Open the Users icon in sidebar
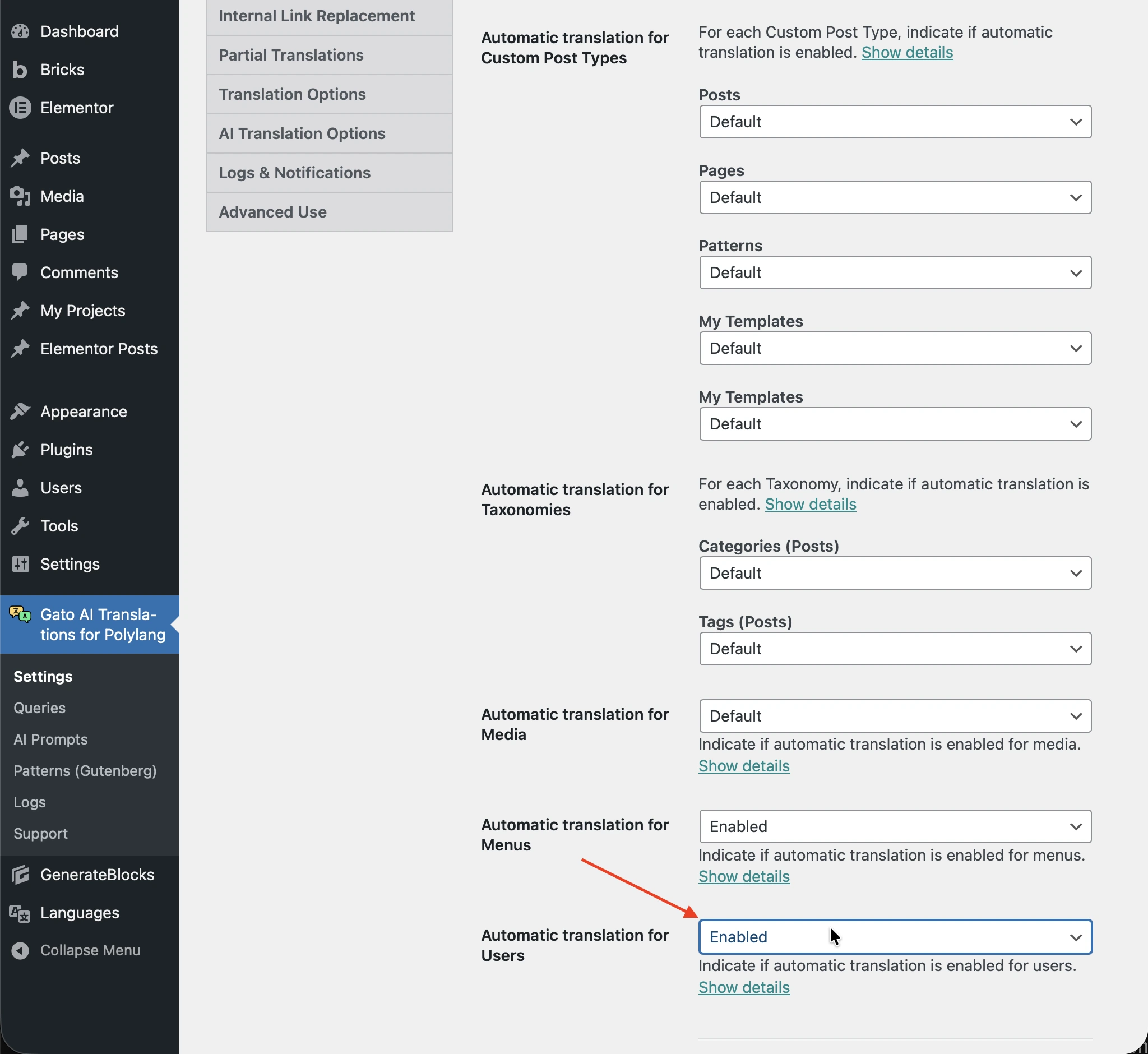The image size is (1148, 1054). 21,488
